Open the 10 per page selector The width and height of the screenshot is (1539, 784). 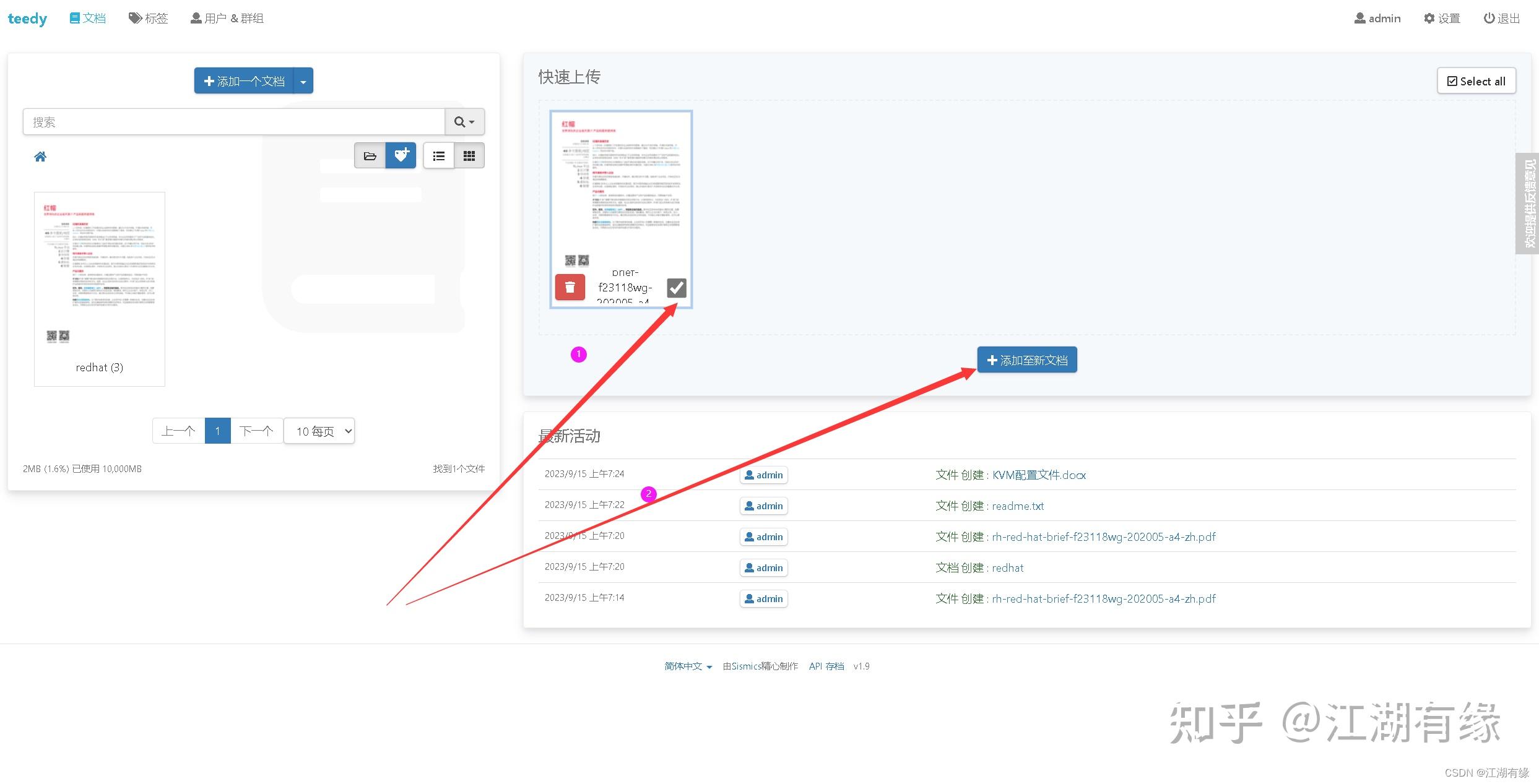(319, 431)
